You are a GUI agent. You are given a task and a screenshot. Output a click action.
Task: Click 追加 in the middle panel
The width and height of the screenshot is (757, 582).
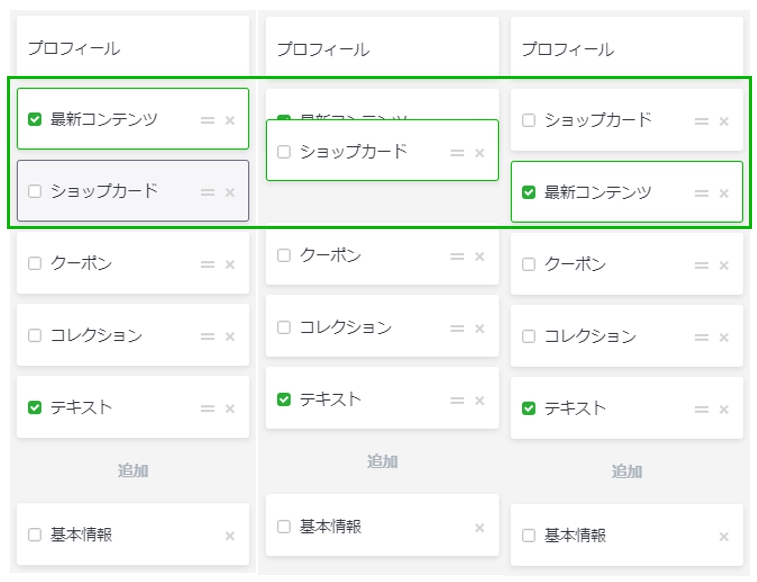[x=382, y=462]
